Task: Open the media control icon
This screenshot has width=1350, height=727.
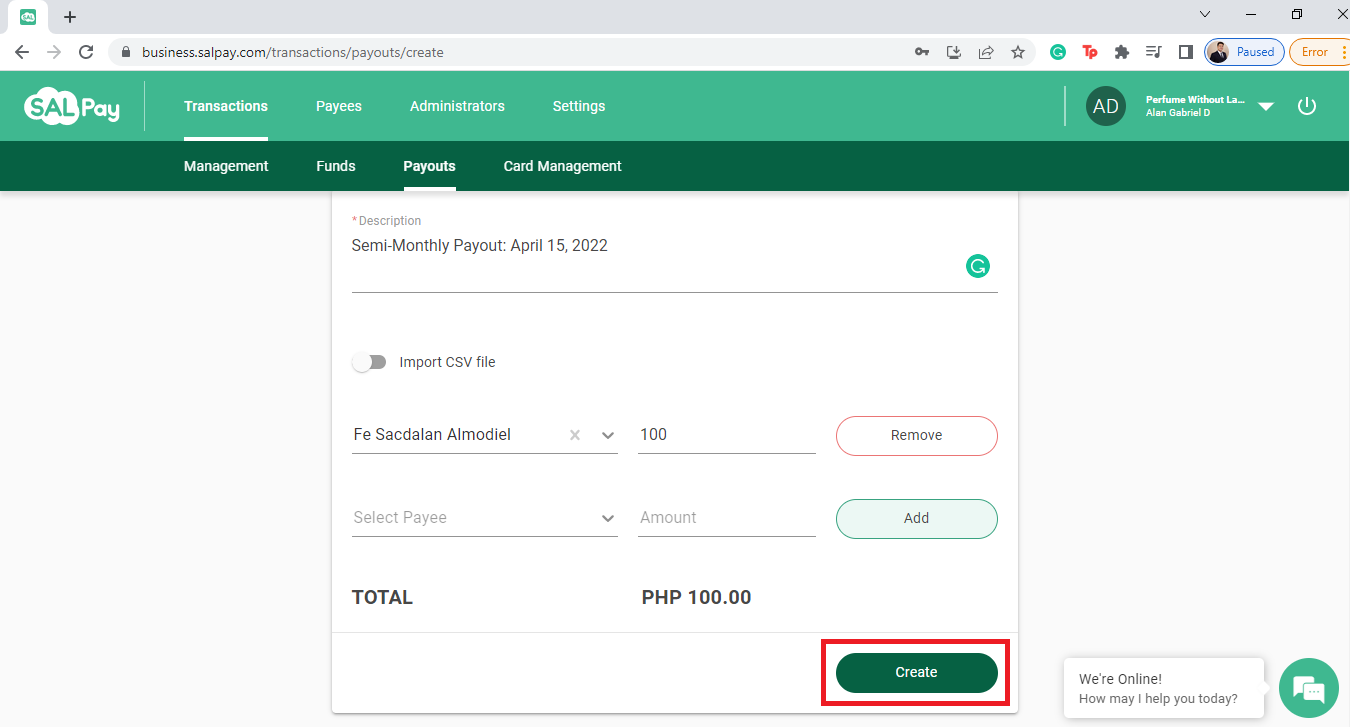Action: (1154, 52)
